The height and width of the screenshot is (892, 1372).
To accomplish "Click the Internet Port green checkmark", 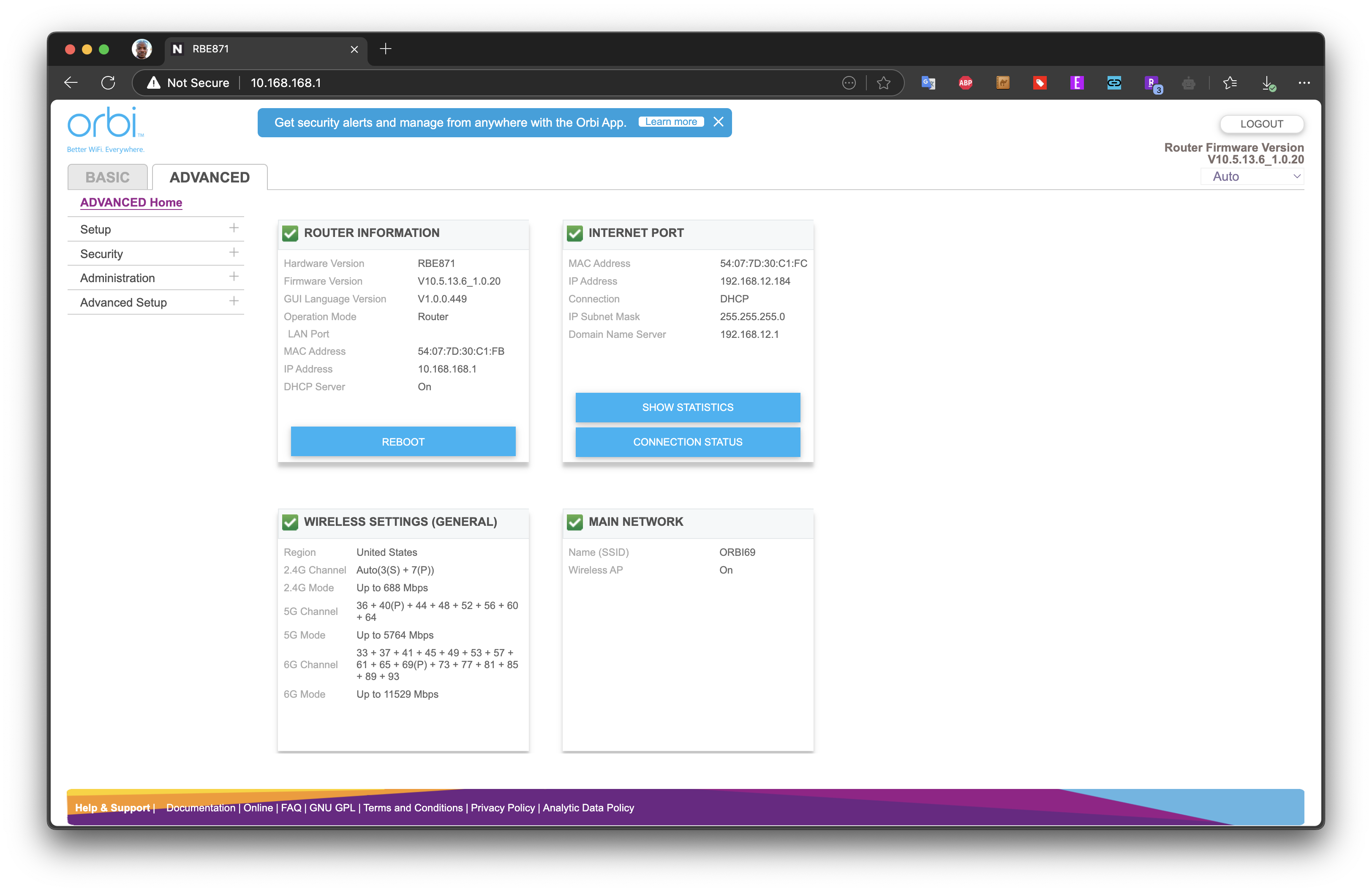I will pos(575,233).
